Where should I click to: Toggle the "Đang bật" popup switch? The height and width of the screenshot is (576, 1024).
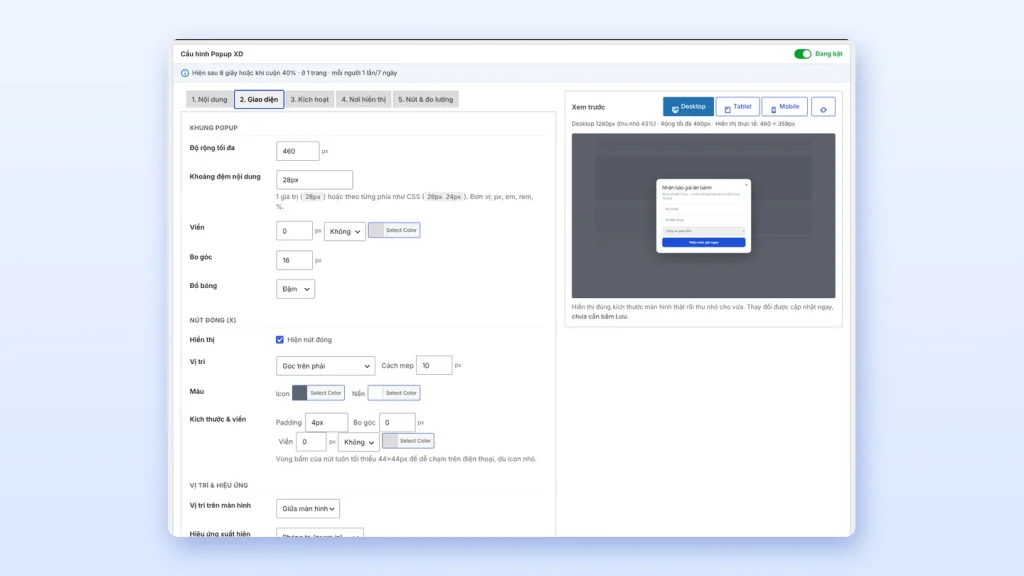pos(803,54)
